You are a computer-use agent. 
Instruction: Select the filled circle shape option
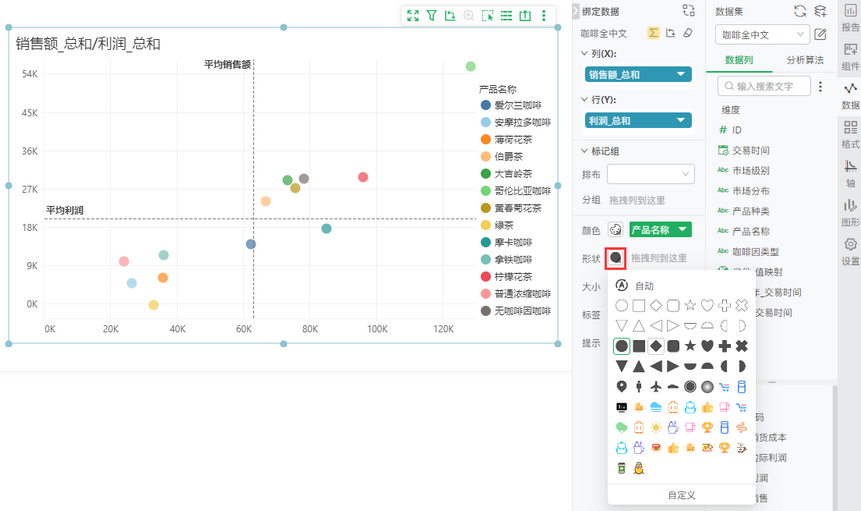tap(621, 346)
